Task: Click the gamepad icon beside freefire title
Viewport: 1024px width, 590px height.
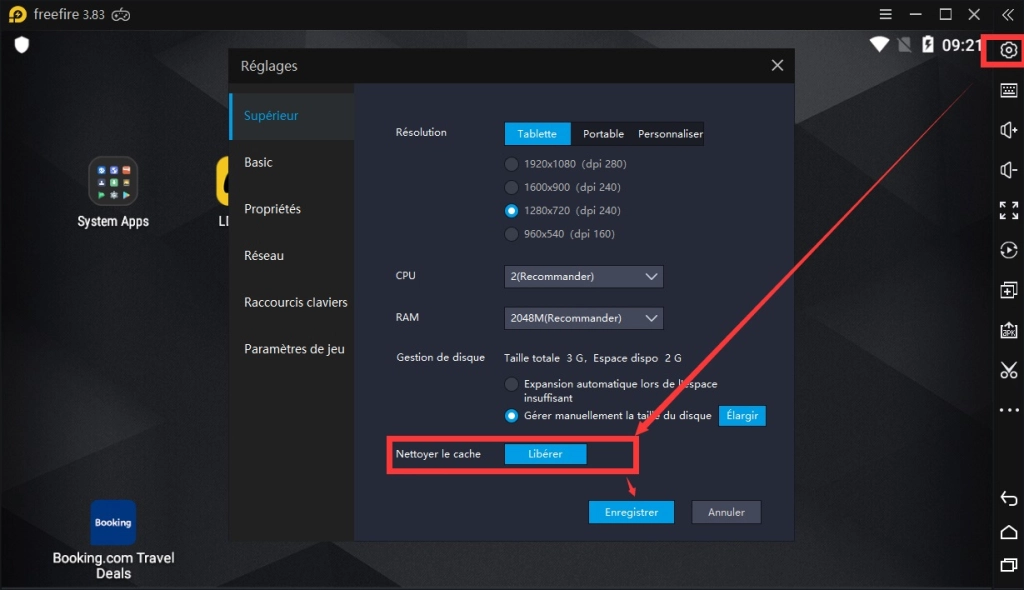Action: pos(121,14)
